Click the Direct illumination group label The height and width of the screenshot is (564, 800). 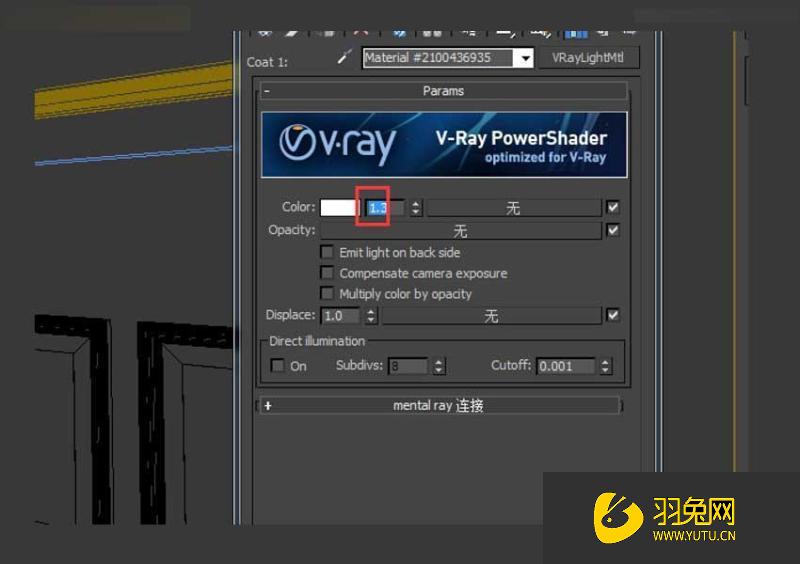tap(317, 341)
